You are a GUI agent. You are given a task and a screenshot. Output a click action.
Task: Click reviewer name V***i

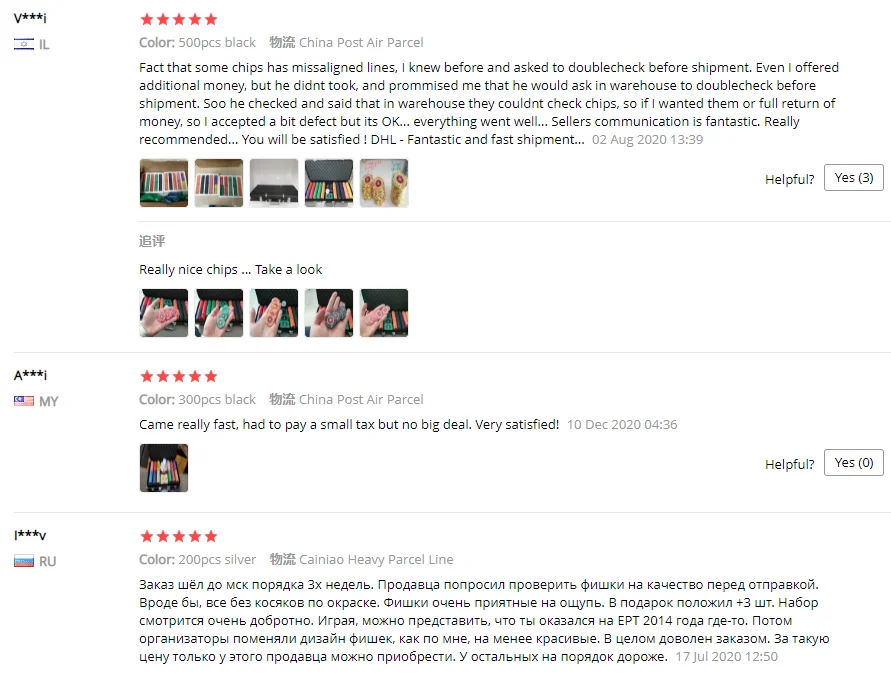point(30,18)
